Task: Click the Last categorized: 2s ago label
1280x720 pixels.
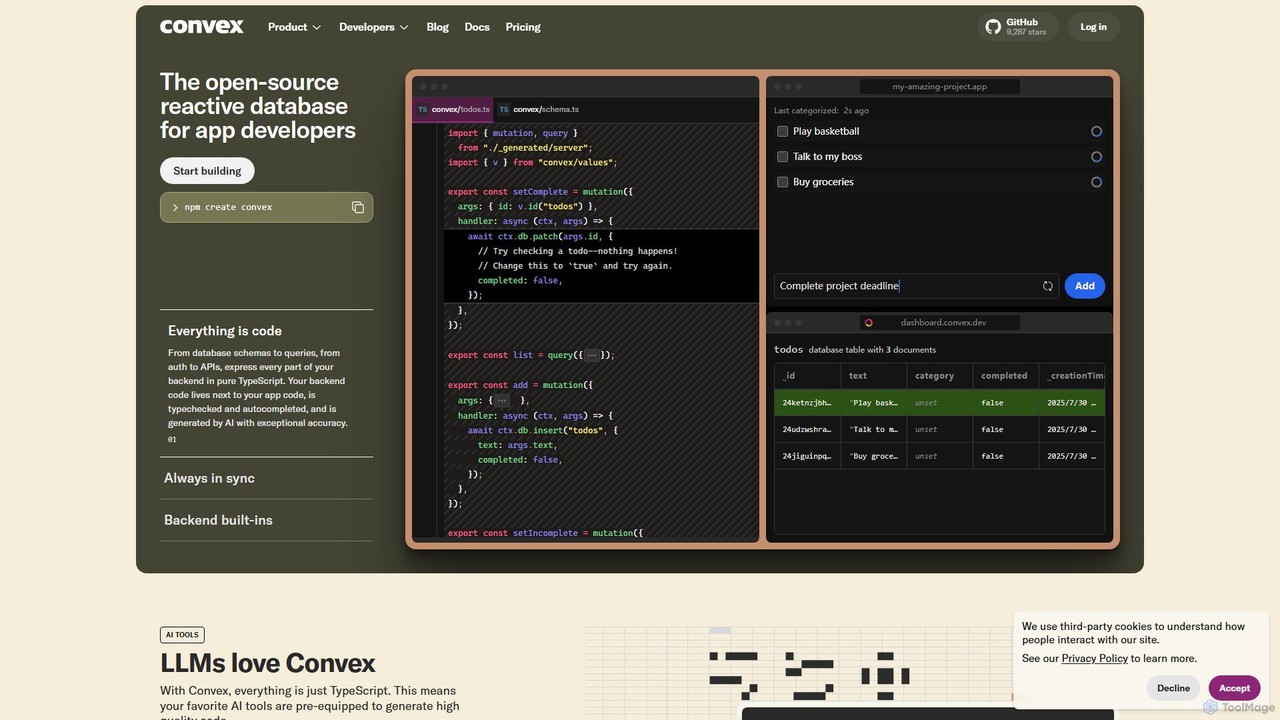Action: pyautogui.click(x=821, y=111)
